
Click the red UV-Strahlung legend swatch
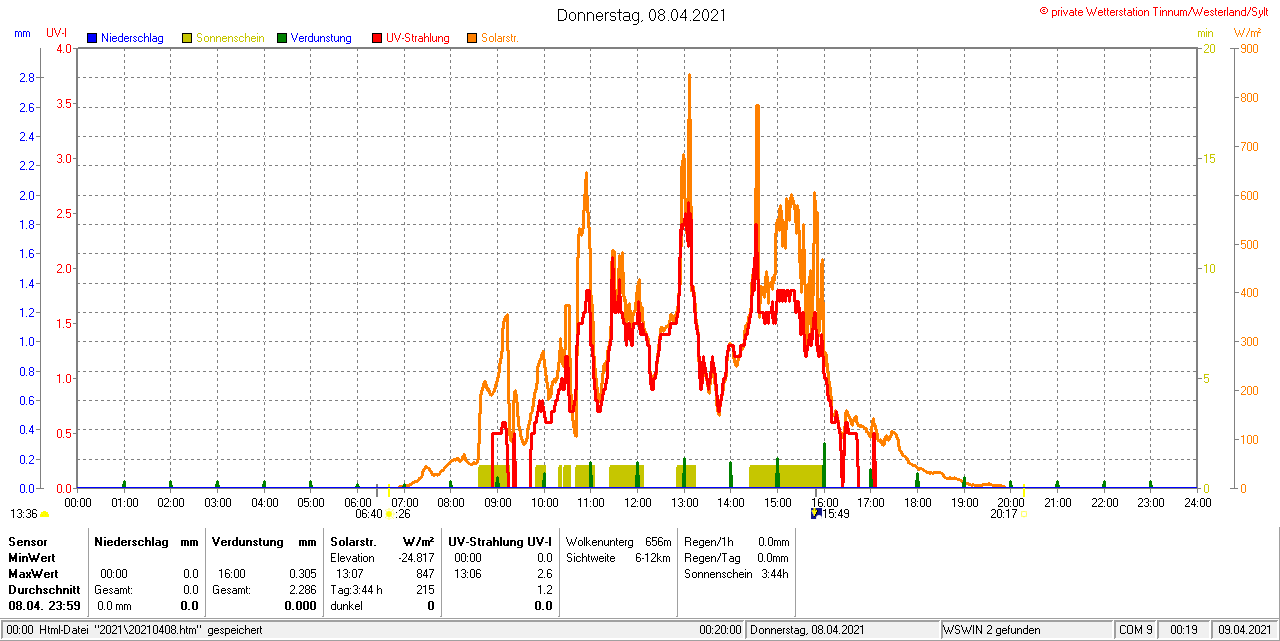pos(377,38)
